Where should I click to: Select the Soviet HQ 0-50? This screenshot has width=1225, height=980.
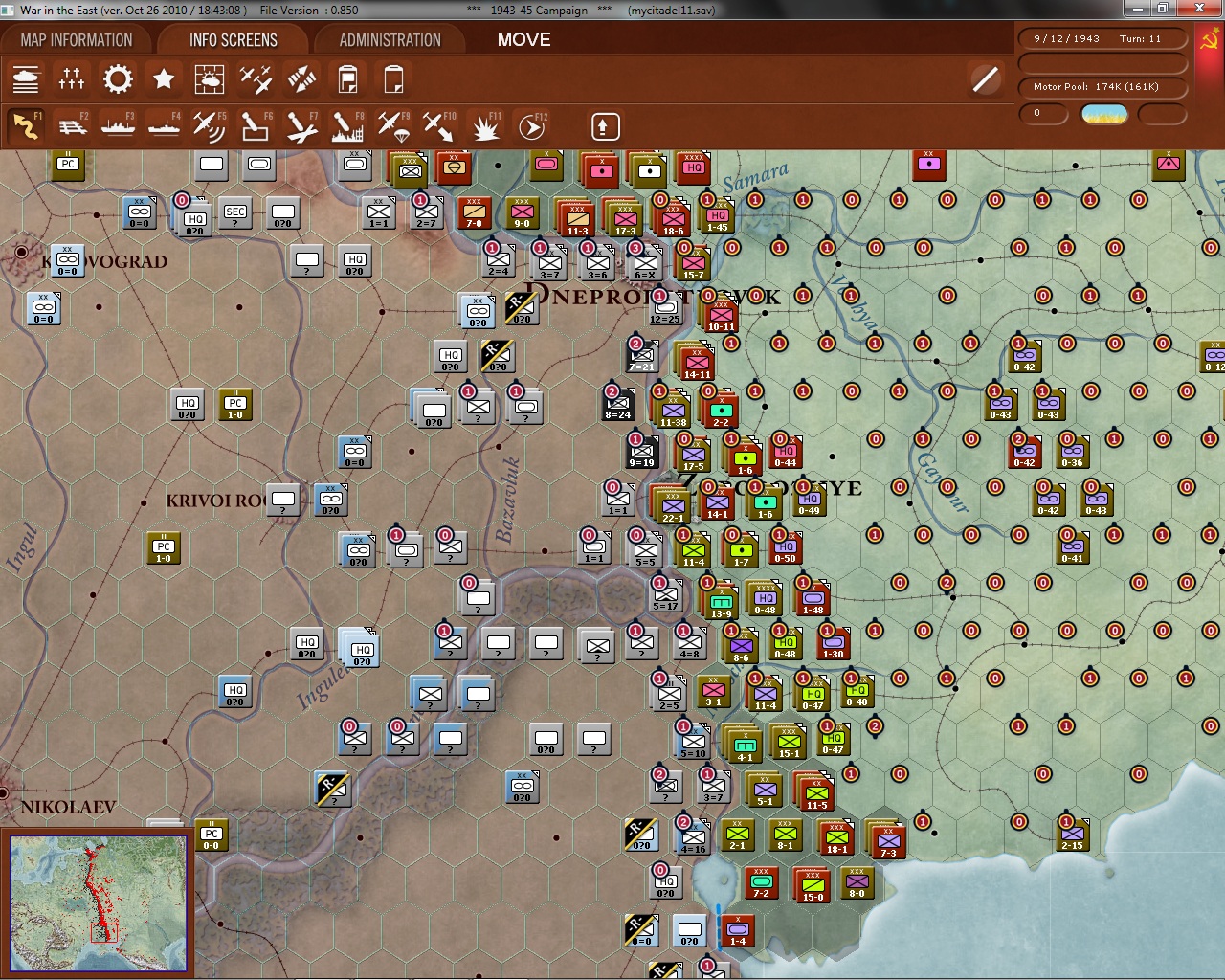tap(786, 547)
